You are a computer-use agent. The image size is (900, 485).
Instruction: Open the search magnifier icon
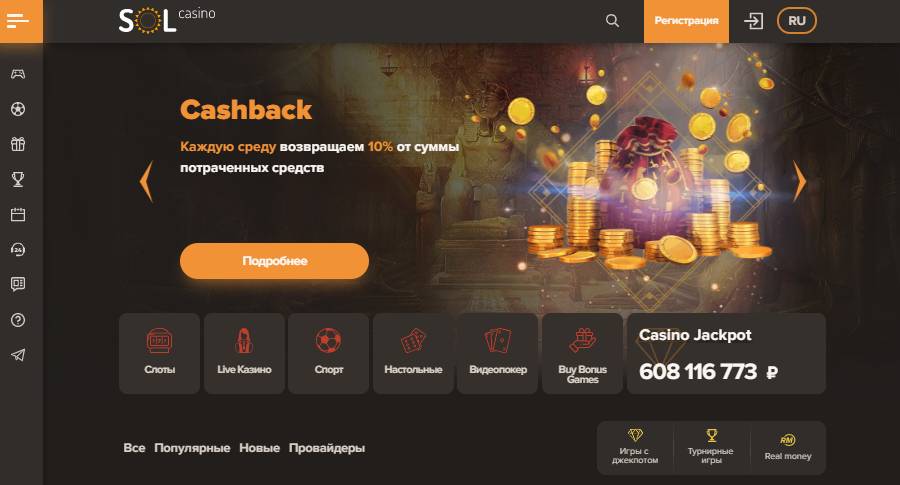pos(612,21)
